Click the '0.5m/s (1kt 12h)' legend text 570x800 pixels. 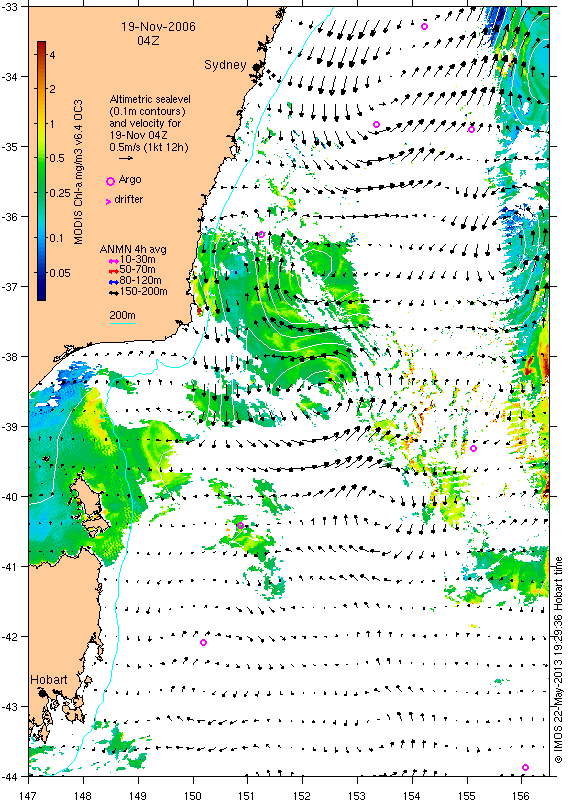click(x=148, y=147)
